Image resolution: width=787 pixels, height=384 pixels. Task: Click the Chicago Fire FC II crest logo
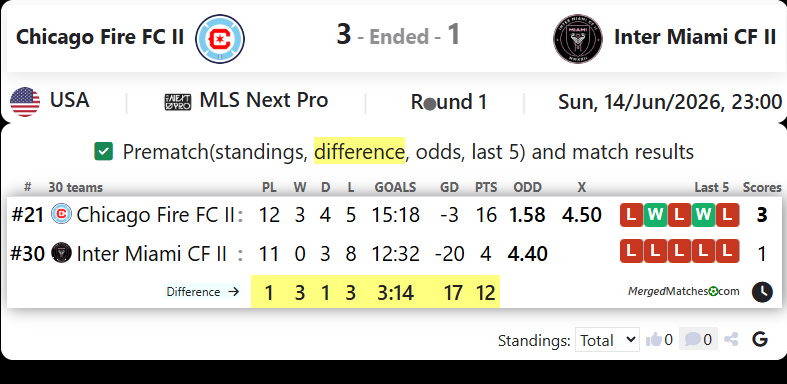[x=220, y=39]
